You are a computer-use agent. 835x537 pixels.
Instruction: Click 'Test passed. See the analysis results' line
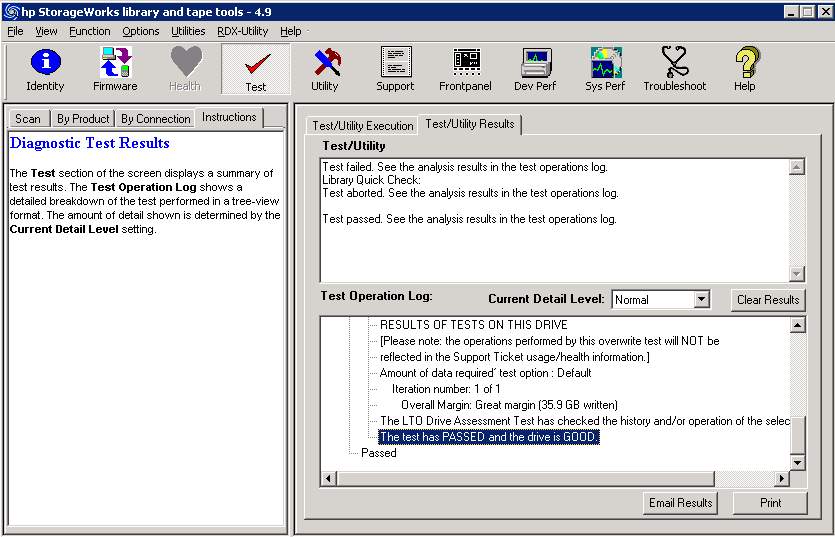(470, 219)
